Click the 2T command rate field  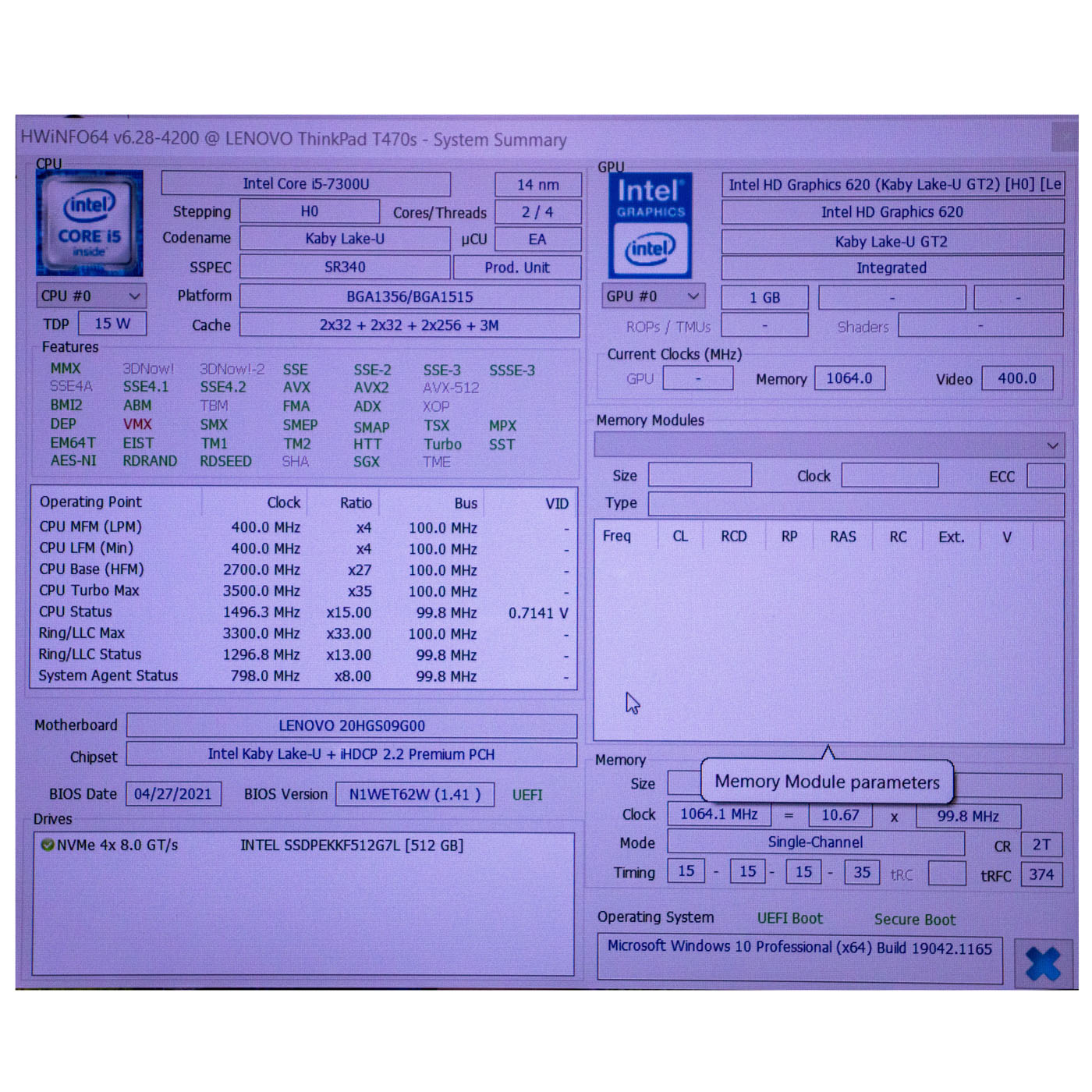point(1041,845)
